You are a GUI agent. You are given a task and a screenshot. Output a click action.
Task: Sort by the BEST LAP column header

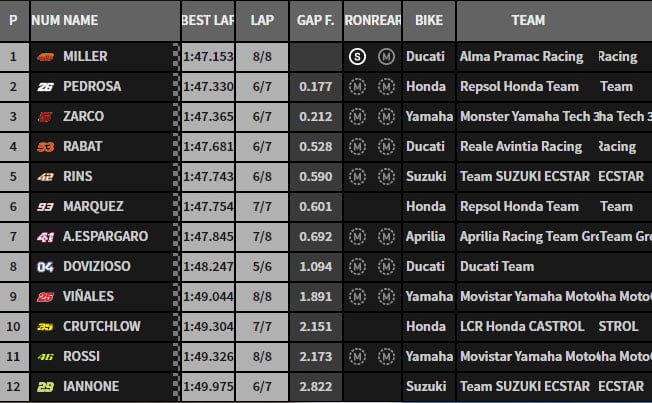208,20
